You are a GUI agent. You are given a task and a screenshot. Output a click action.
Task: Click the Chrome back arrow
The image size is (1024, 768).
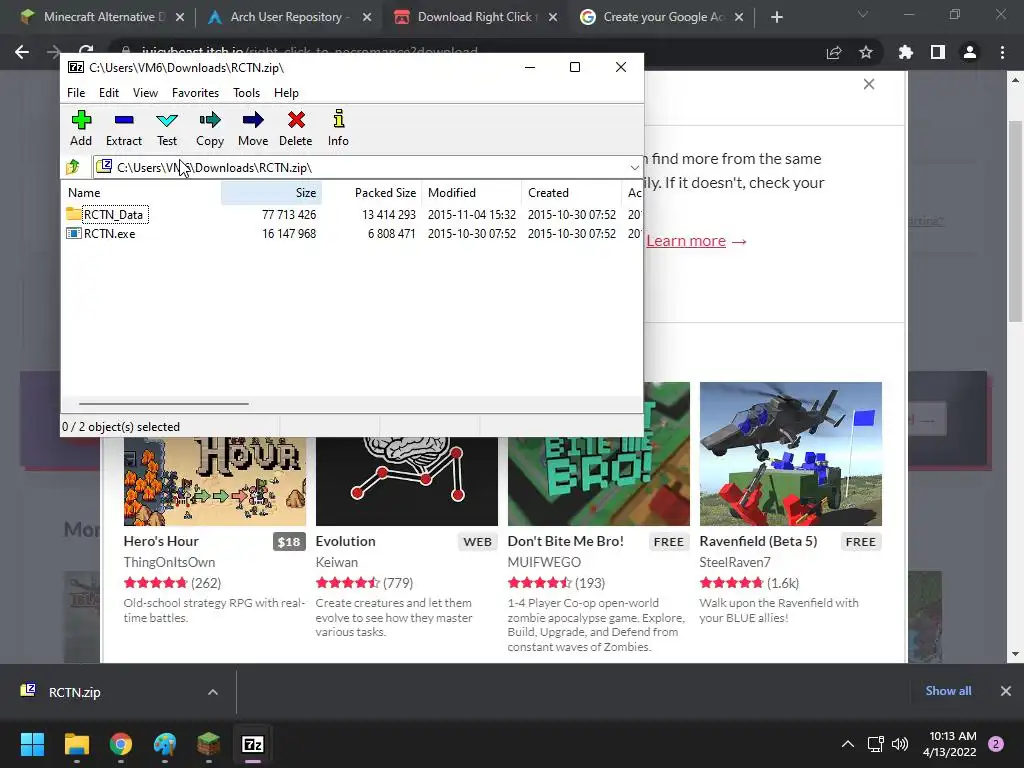click(22, 52)
